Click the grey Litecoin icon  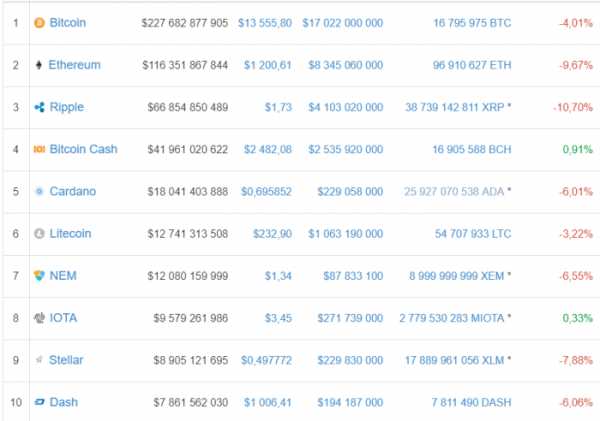pyautogui.click(x=39, y=233)
